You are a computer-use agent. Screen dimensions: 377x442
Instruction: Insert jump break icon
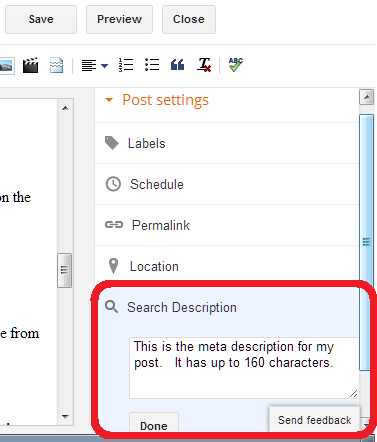click(56, 65)
